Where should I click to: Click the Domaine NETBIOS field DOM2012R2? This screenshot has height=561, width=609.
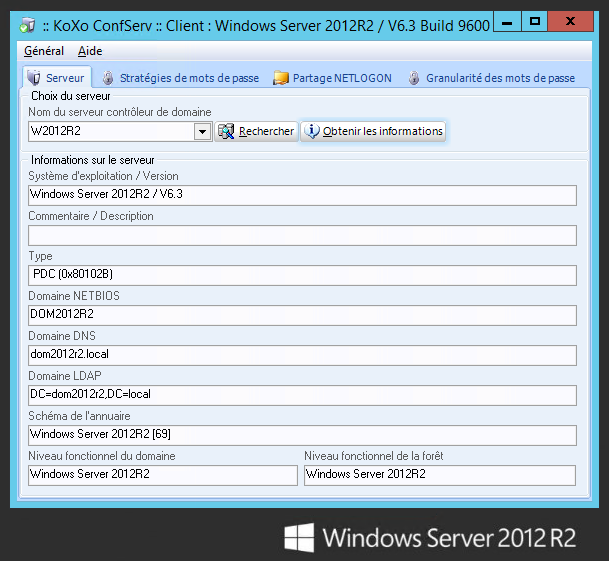point(302,315)
